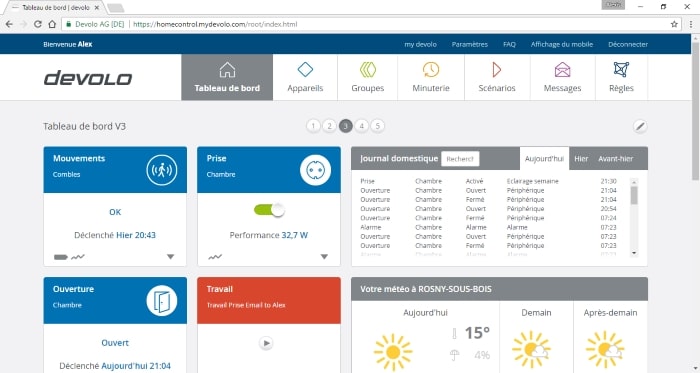Screen dimensions: 700x373
Task: Close the Tableau de bord browser tab
Action: (97, 8)
